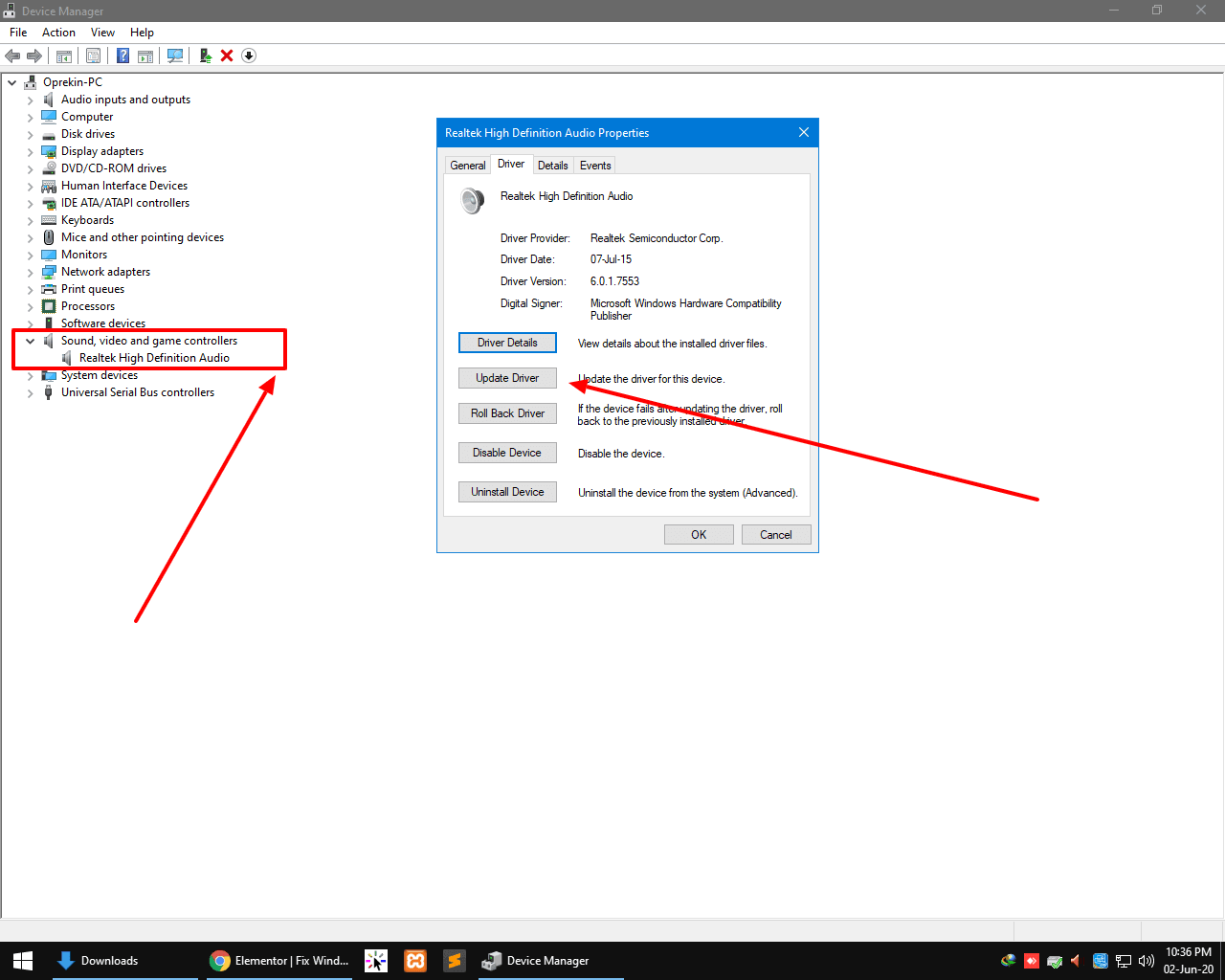Select Human Interface Devices tree item
The width and height of the screenshot is (1225, 980).
pos(124,186)
